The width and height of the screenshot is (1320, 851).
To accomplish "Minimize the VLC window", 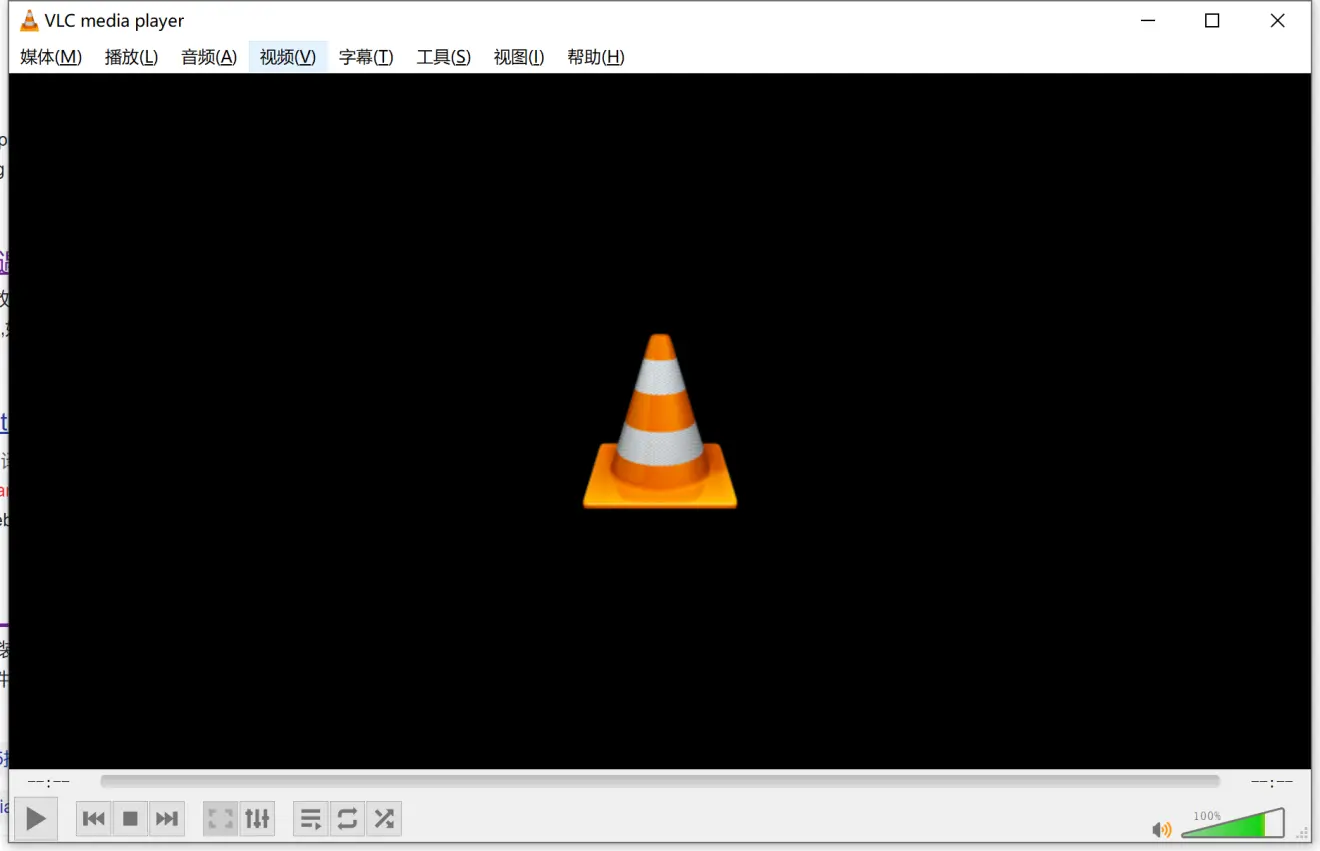I will (1147, 21).
